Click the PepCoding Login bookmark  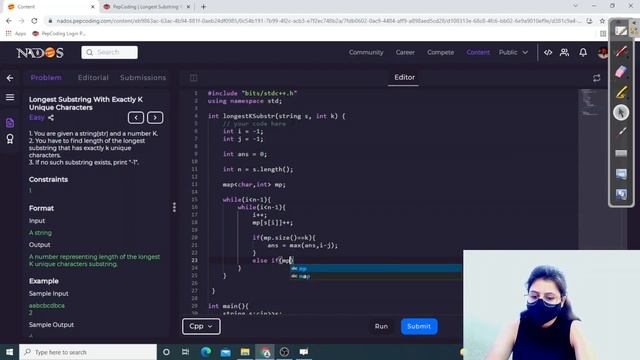tap(59, 33)
